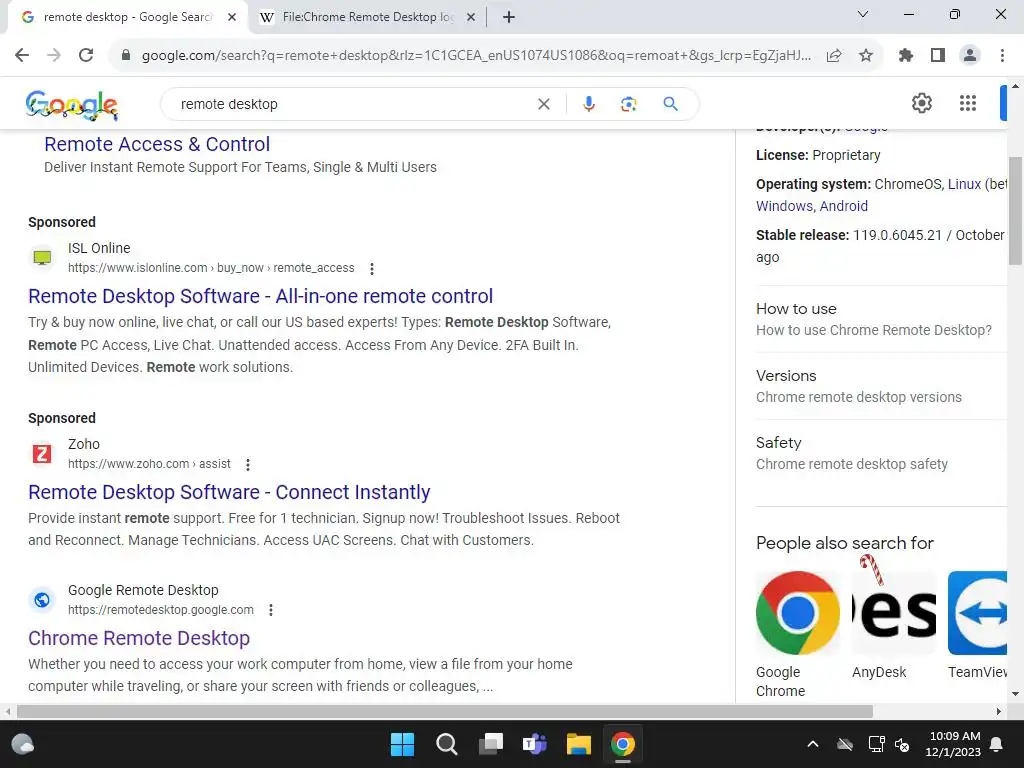
Task: Open clock showing 10:09 AM
Action: point(953,744)
